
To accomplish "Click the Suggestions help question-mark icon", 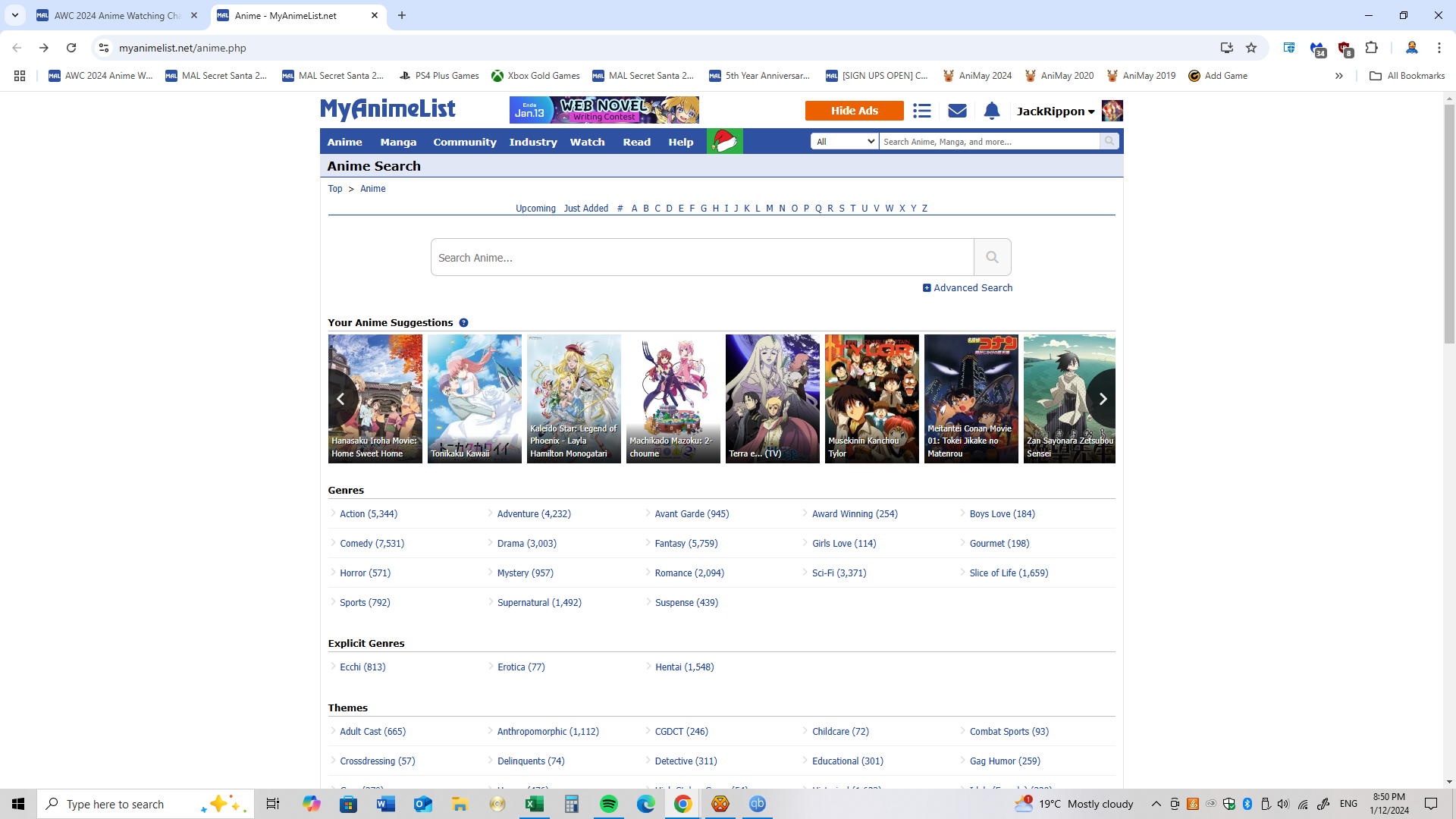I will click(x=463, y=322).
